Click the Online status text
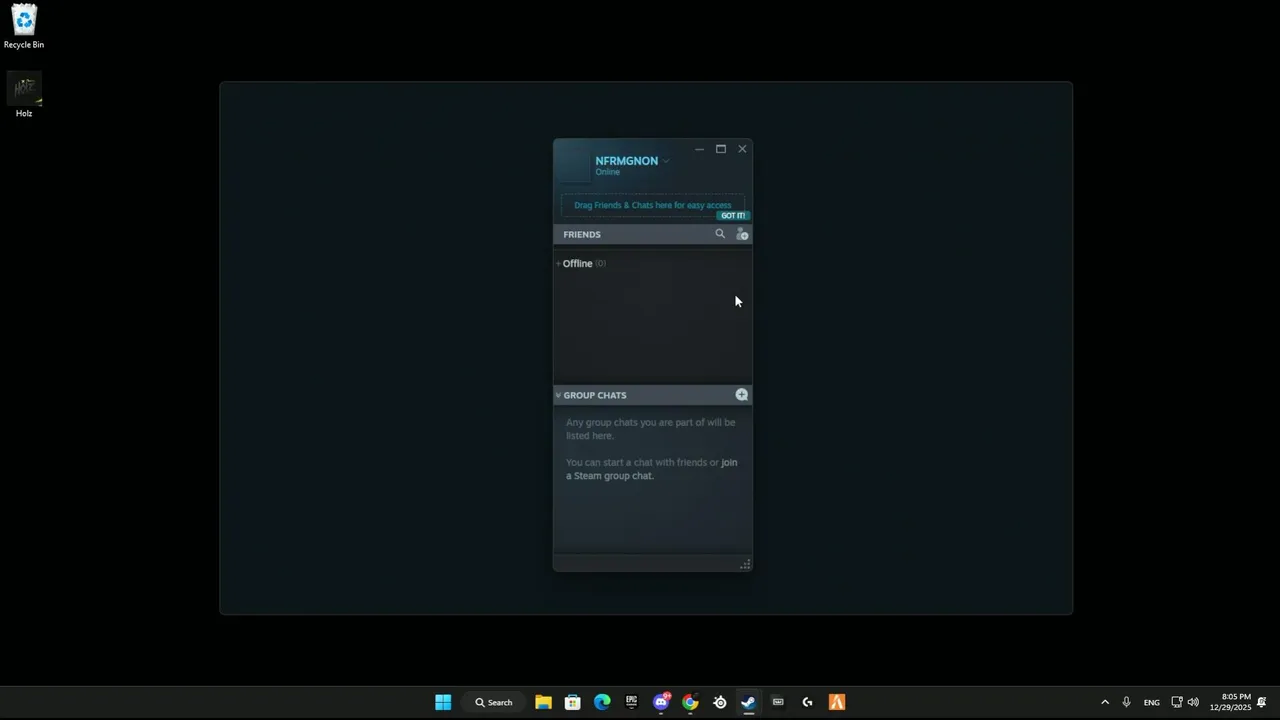1280x720 pixels. click(608, 172)
